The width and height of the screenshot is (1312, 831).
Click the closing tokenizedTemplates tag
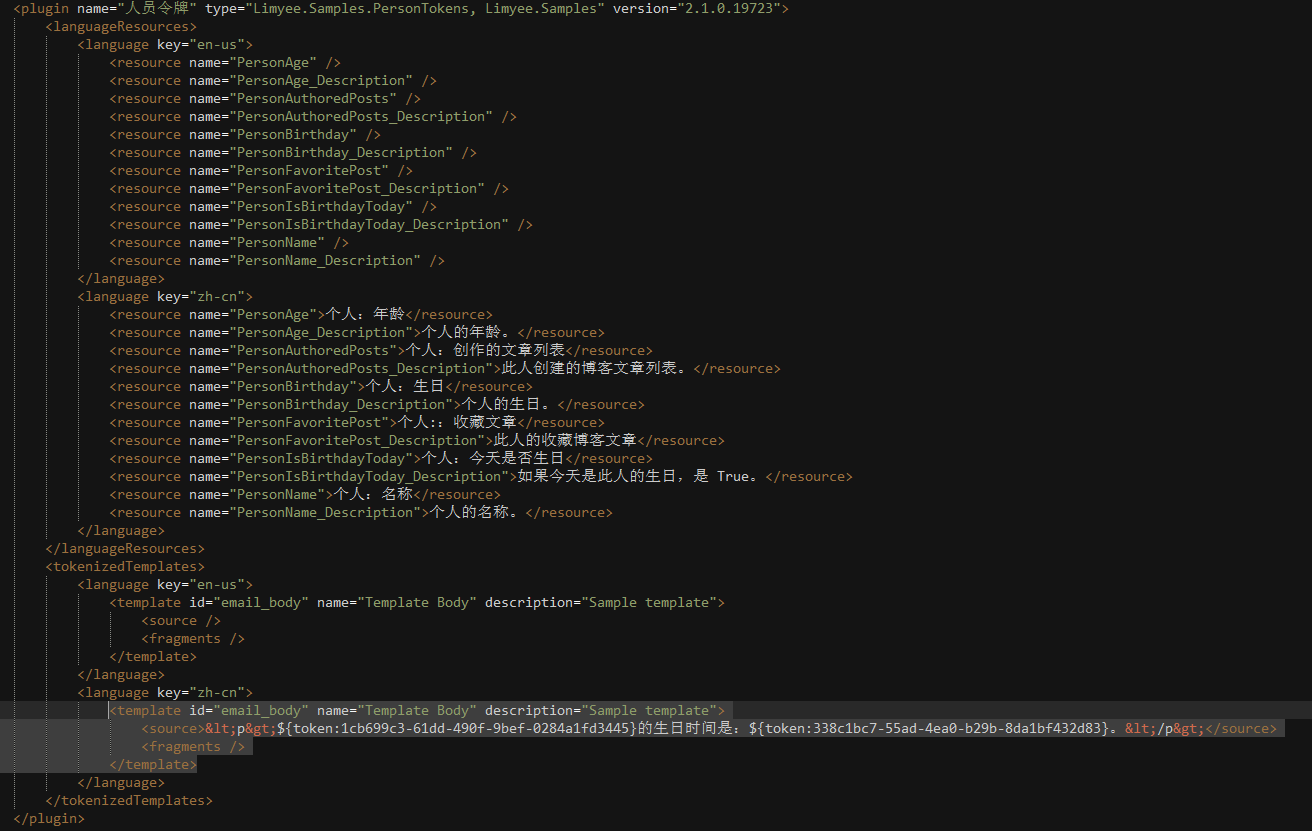(128, 801)
